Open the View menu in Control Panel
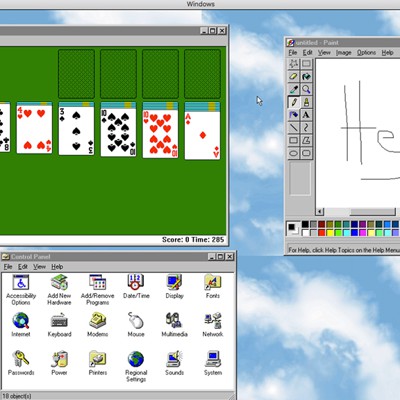The width and height of the screenshot is (400, 400). pos(39,267)
